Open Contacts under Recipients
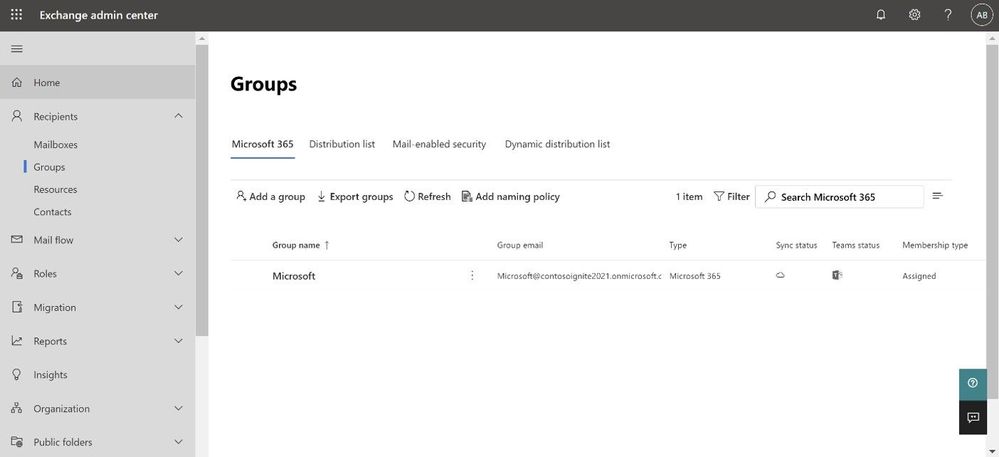 tap(52, 212)
